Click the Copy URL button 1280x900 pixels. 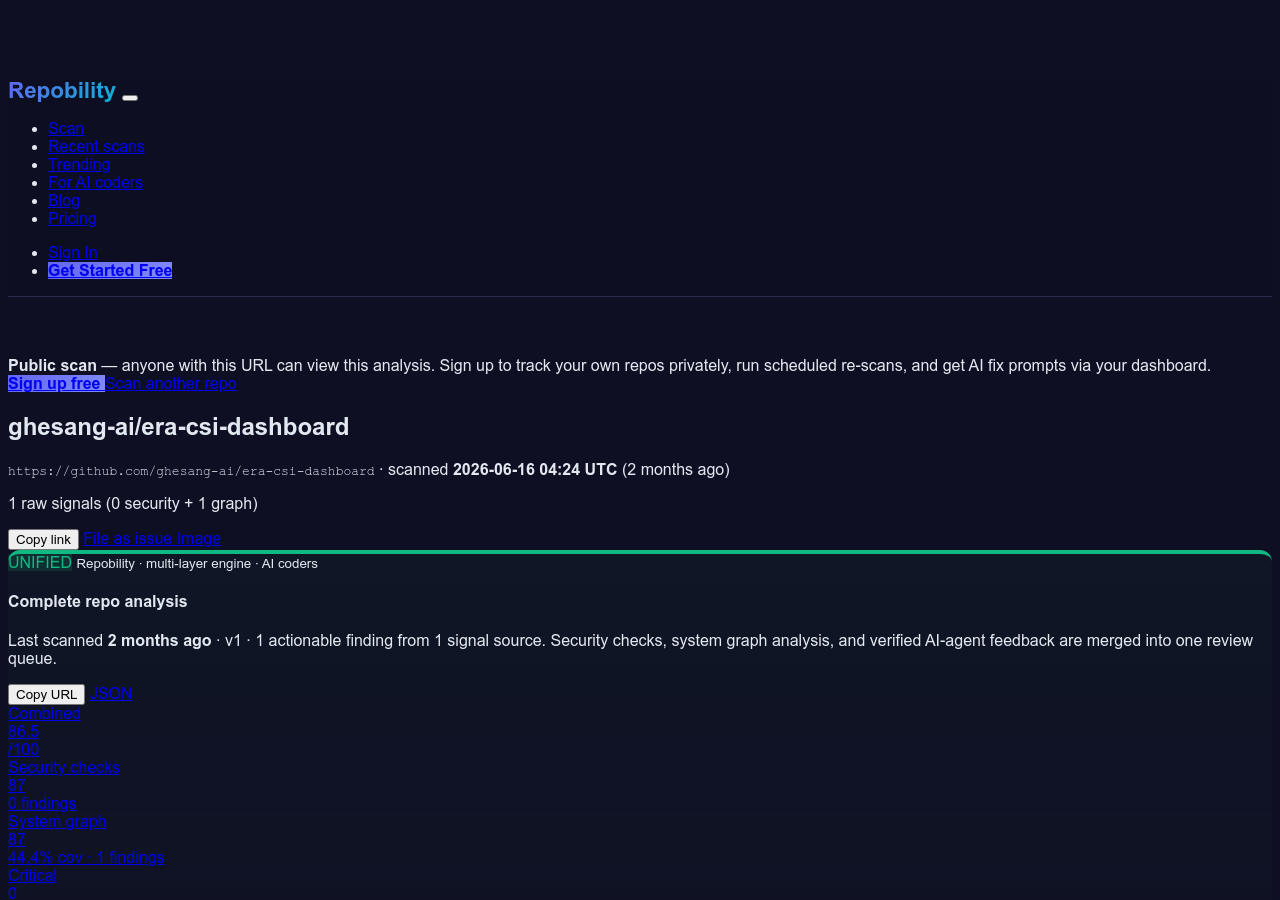click(46, 694)
